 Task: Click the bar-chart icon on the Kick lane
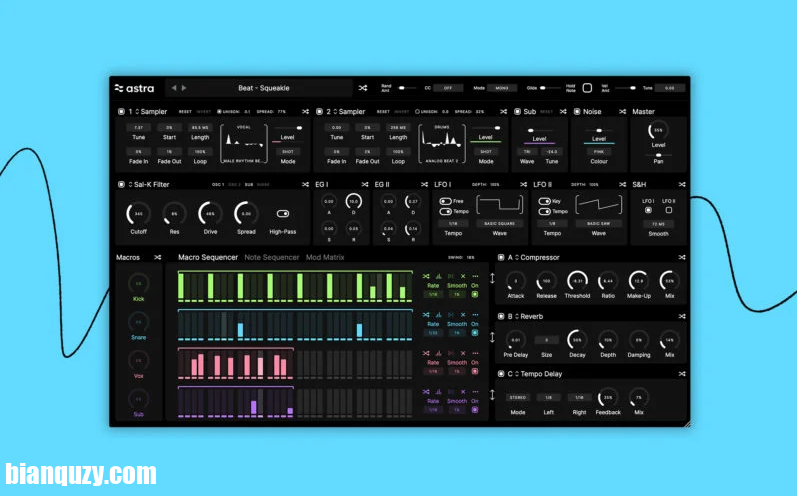[x=438, y=276]
